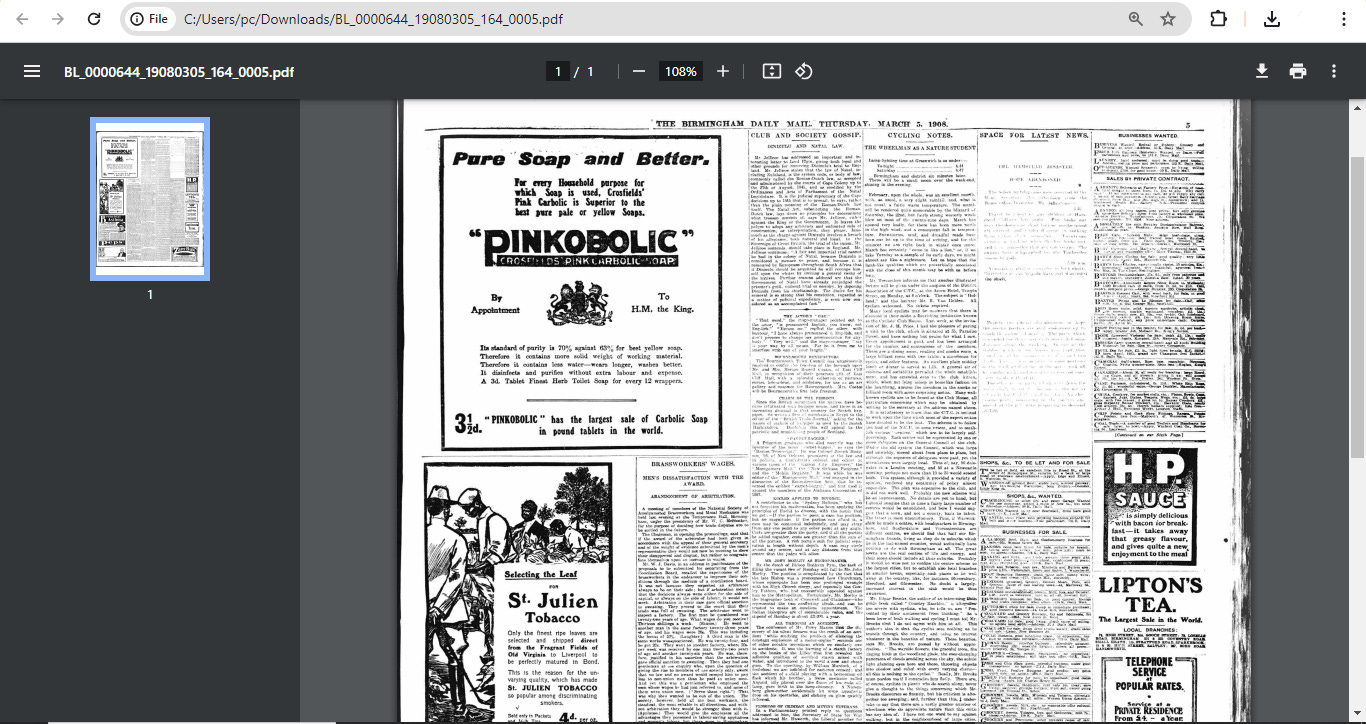Reload the current PDF page
Image resolution: width=1366 pixels, height=724 pixels.
[x=94, y=19]
